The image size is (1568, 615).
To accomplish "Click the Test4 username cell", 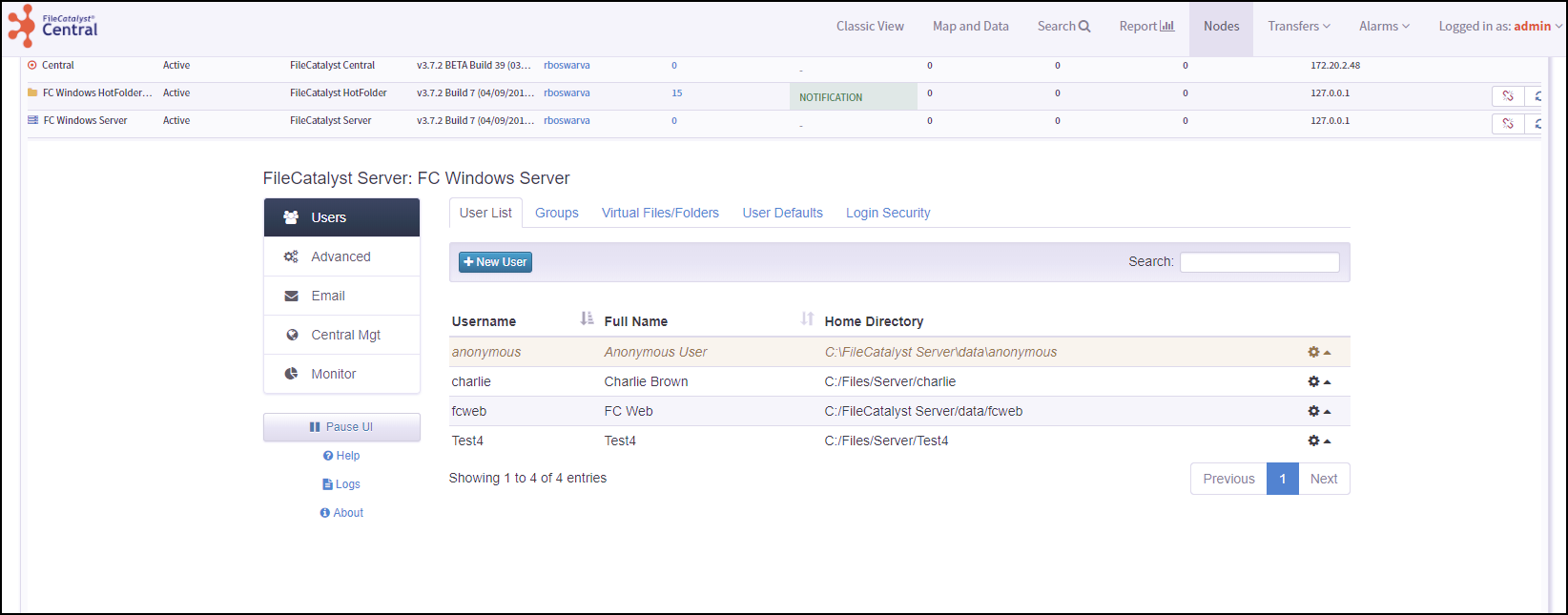I will (x=467, y=441).
